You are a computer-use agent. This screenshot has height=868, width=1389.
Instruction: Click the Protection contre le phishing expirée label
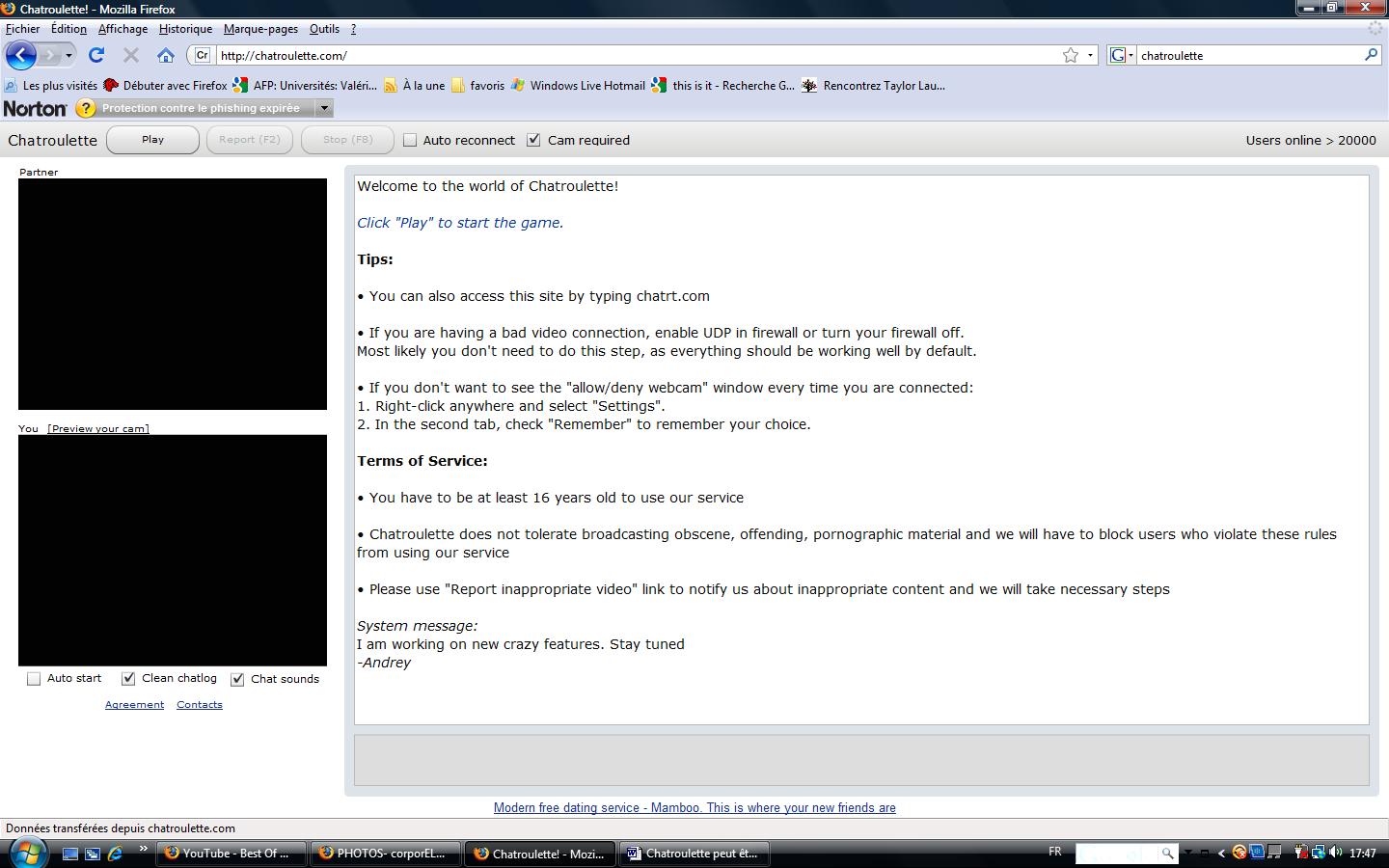click(201, 108)
